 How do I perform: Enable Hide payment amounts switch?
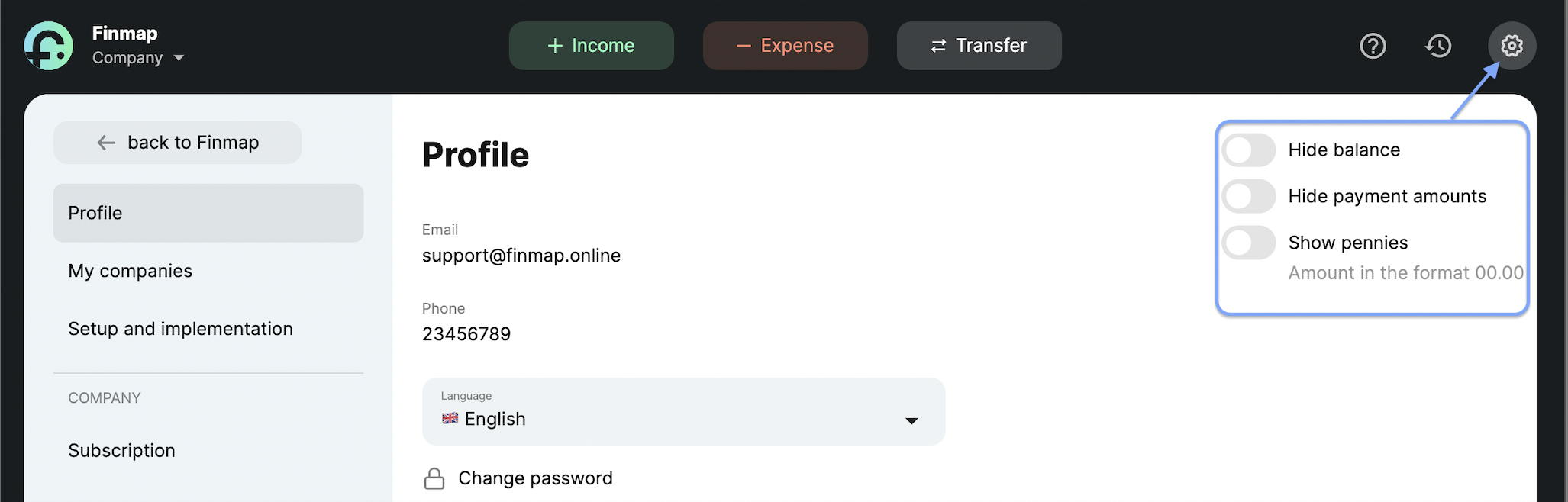(1249, 197)
